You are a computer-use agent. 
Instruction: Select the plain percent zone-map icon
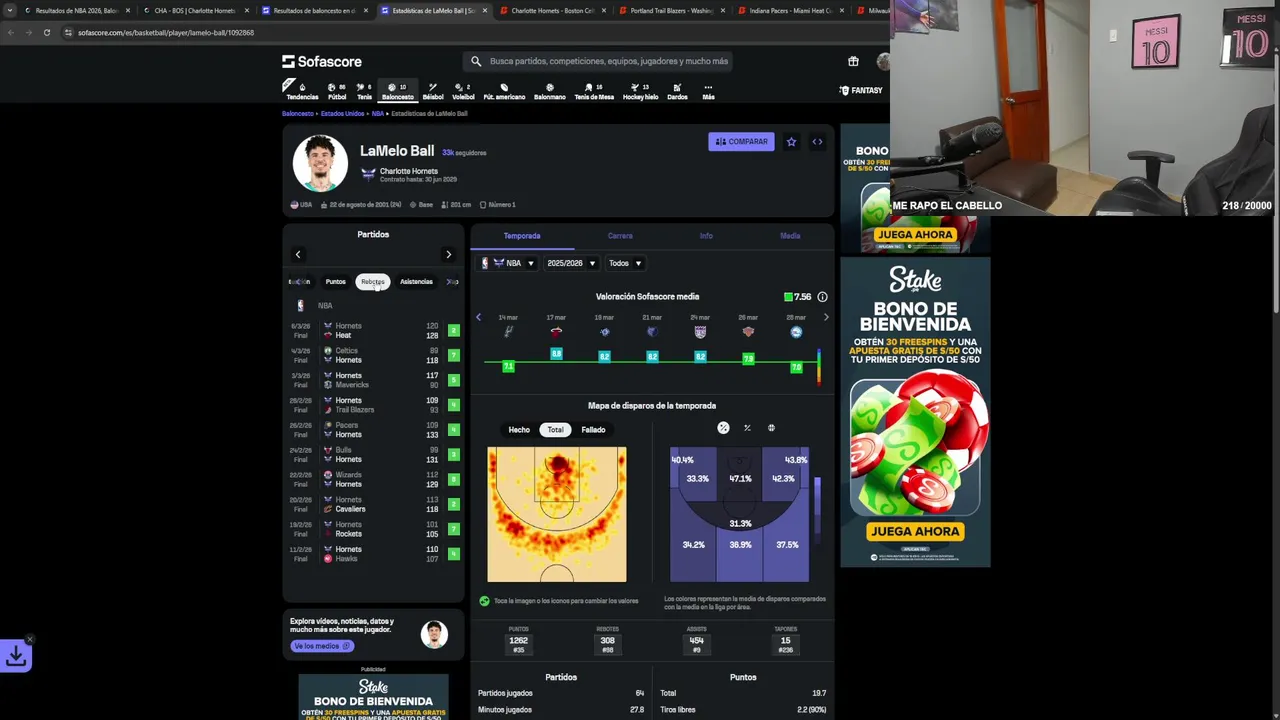click(747, 428)
